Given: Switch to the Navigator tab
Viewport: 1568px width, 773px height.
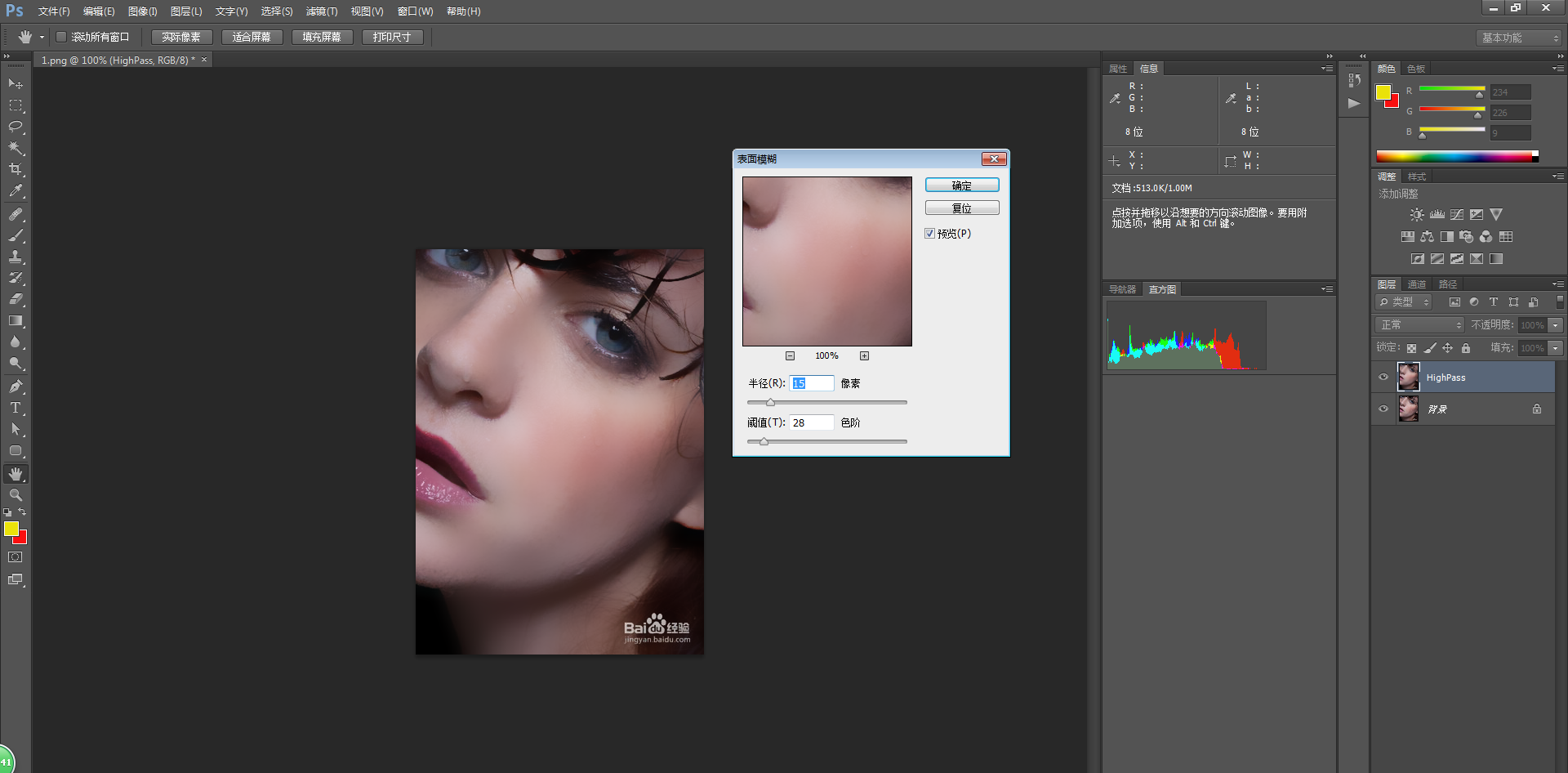Looking at the screenshot, I should click(x=1122, y=289).
